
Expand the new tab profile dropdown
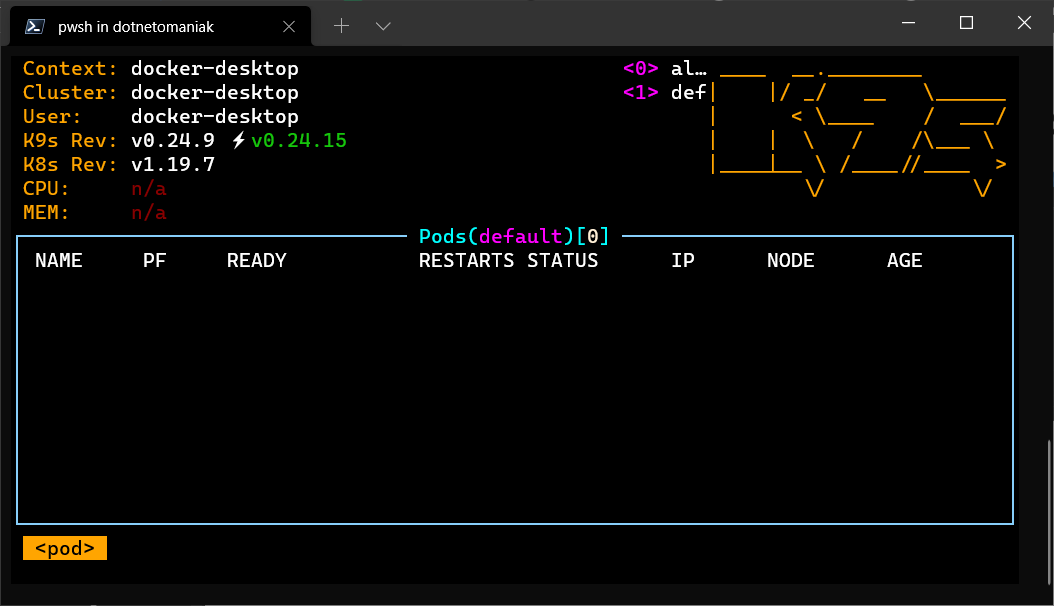pyautogui.click(x=383, y=26)
